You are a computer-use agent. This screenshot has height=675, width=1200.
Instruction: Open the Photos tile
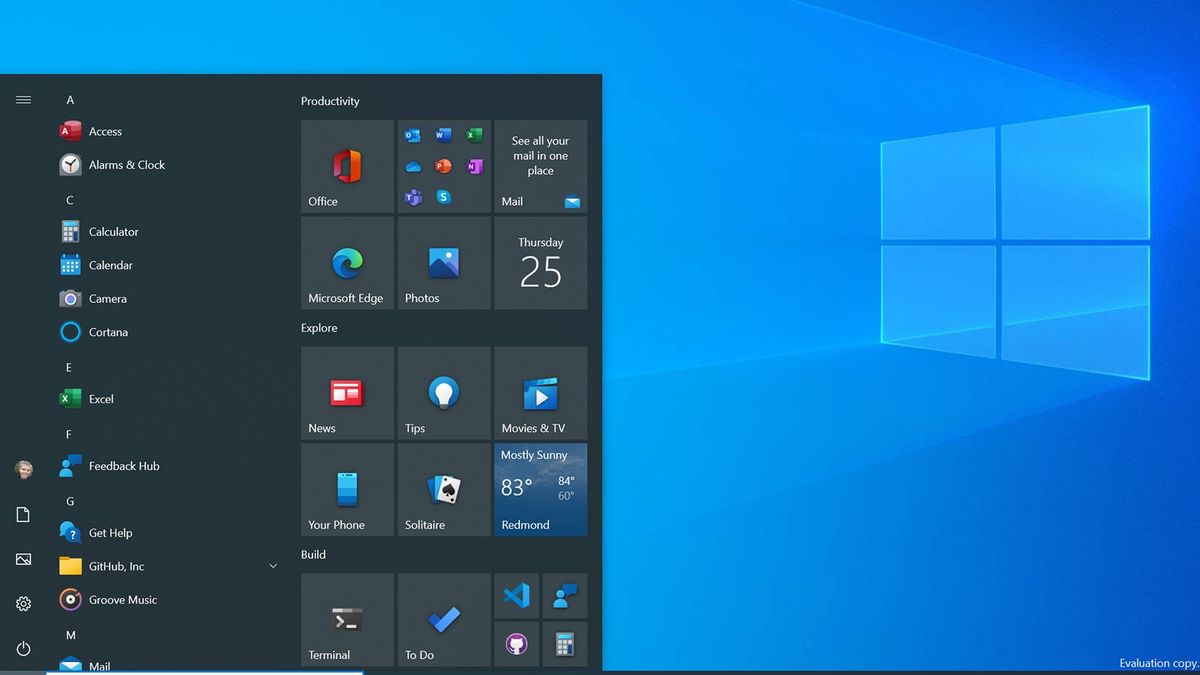(444, 263)
